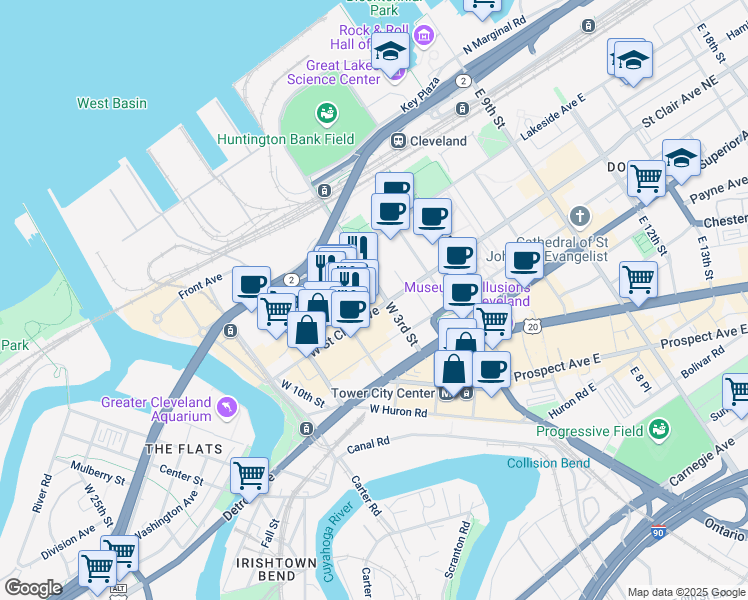Select the transit station icon near Key Plaza
This screenshot has width=748, height=600.
point(462,109)
